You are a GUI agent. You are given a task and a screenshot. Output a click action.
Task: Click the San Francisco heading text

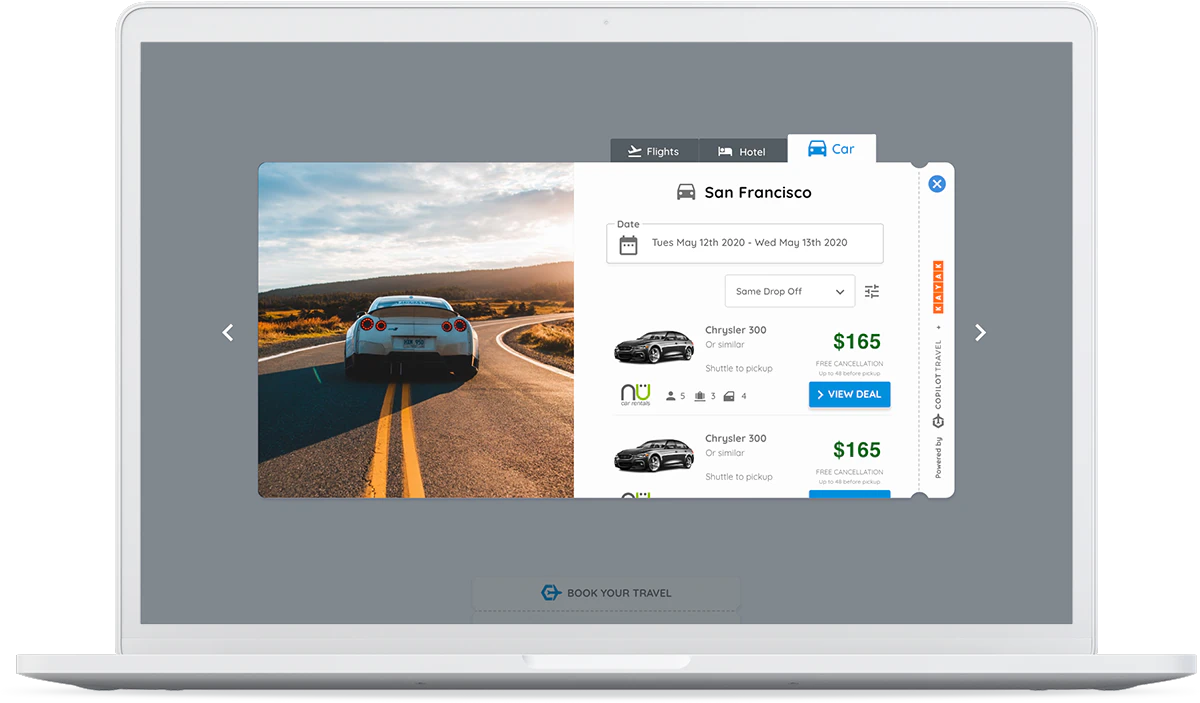(758, 192)
